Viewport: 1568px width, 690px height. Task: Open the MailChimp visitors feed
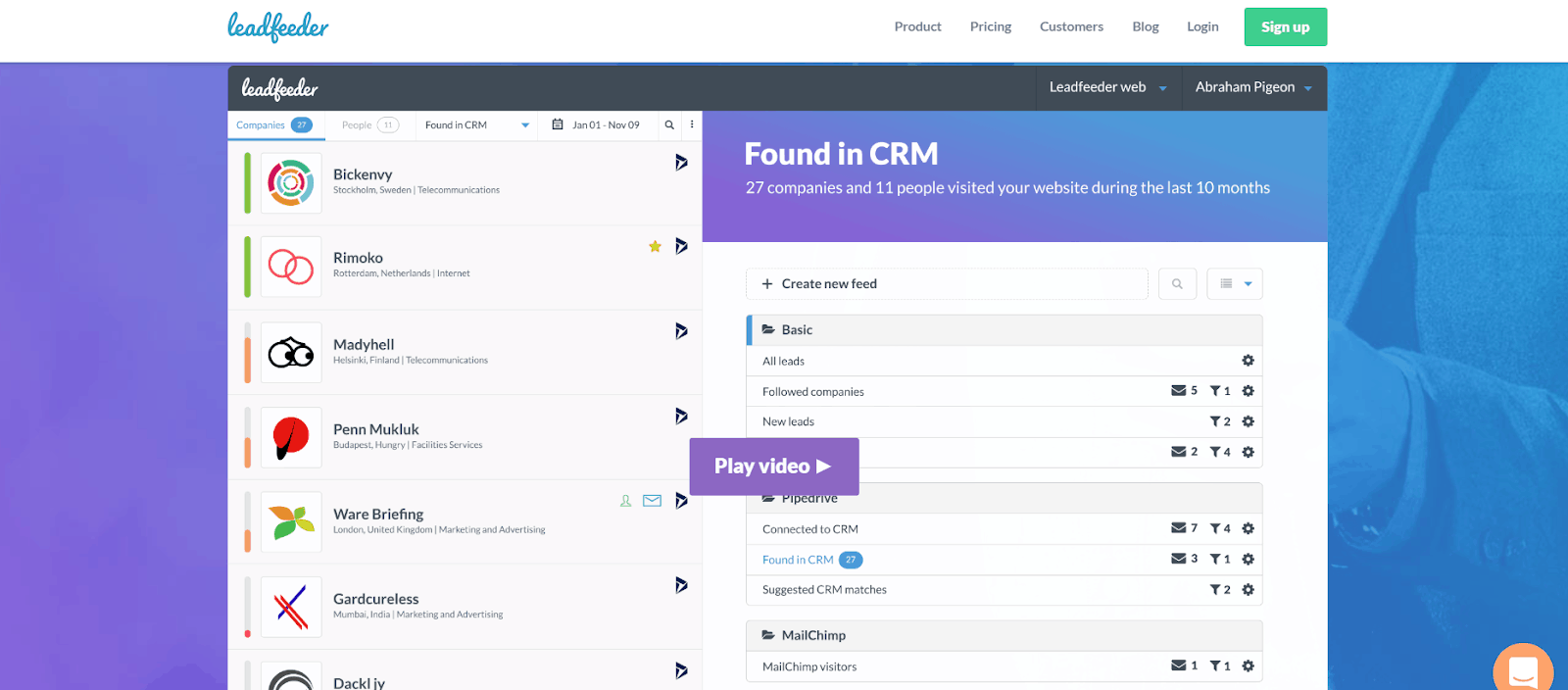click(809, 666)
